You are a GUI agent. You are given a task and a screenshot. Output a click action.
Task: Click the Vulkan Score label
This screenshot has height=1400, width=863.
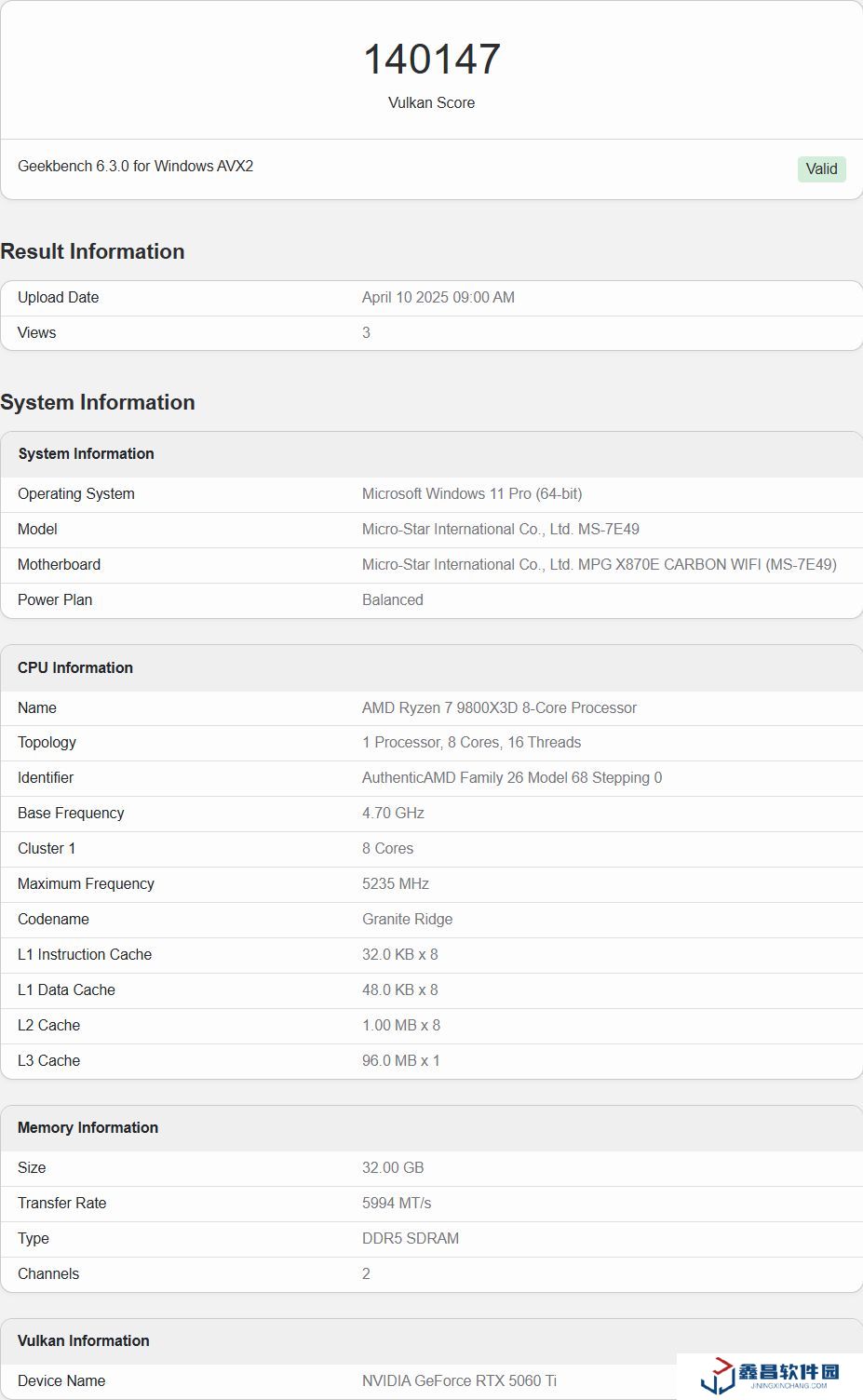[431, 102]
